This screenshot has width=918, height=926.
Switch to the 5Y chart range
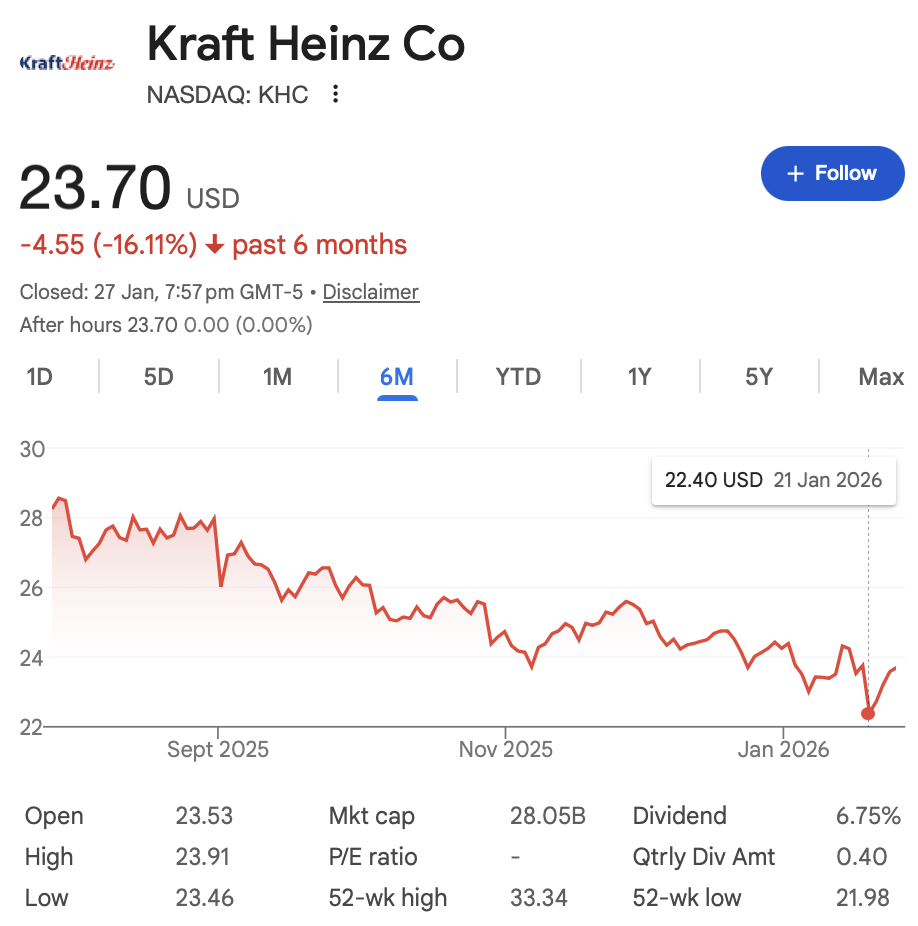click(x=759, y=377)
